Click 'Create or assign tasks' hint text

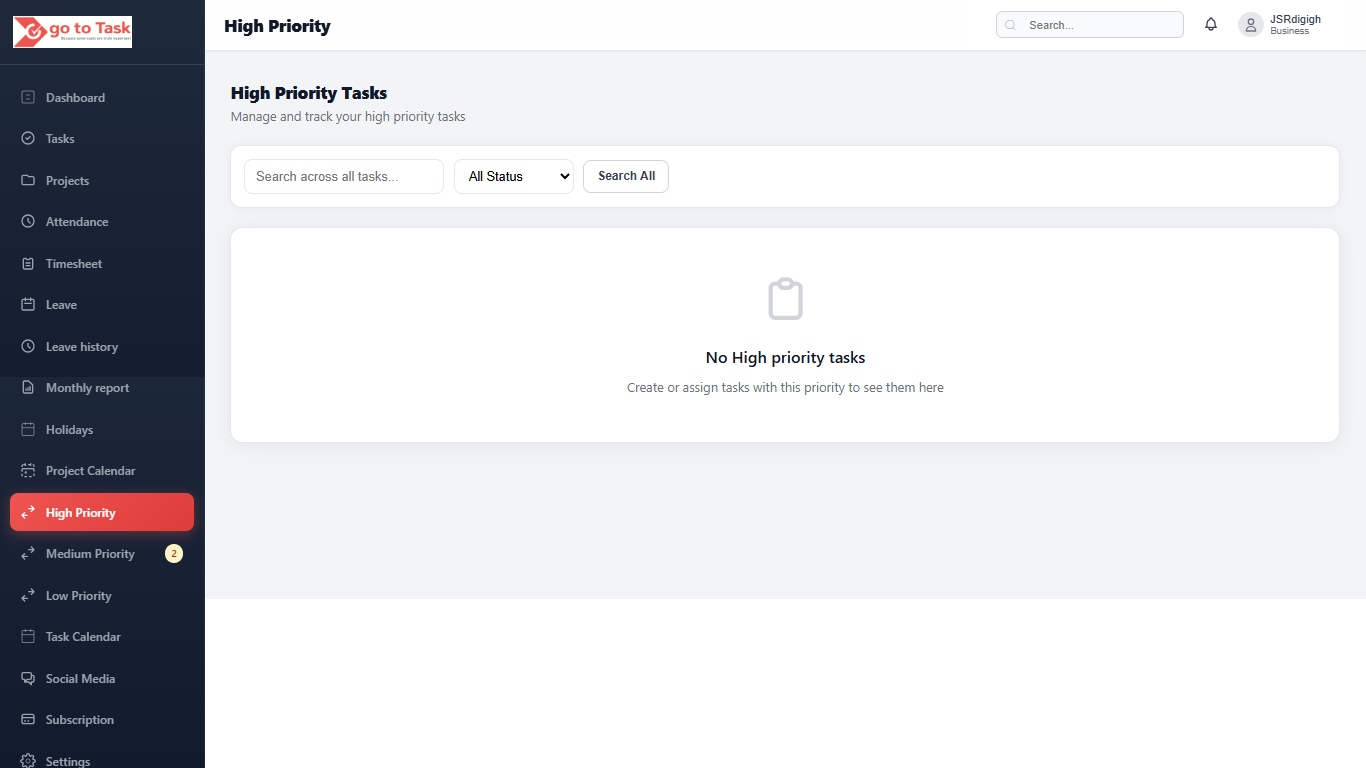[x=785, y=387]
